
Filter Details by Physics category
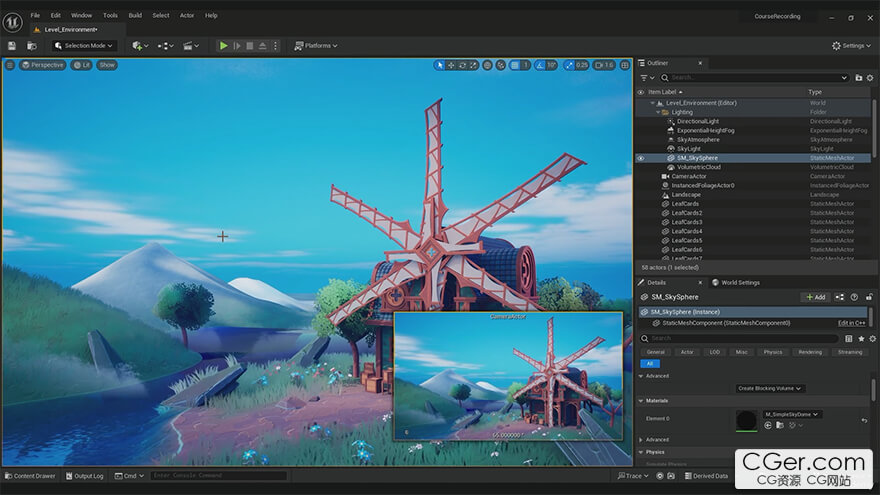tap(772, 352)
